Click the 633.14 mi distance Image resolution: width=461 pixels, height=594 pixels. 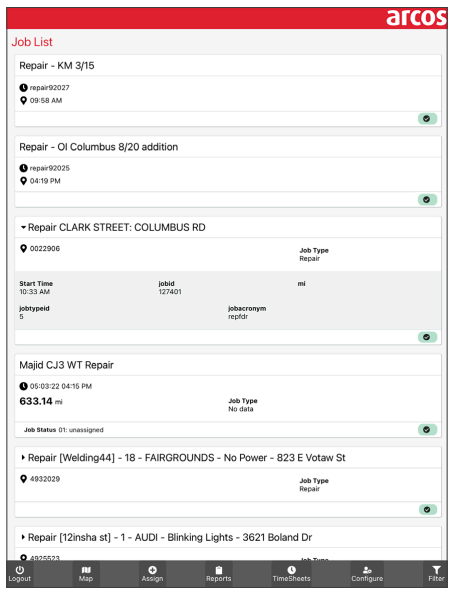41,401
